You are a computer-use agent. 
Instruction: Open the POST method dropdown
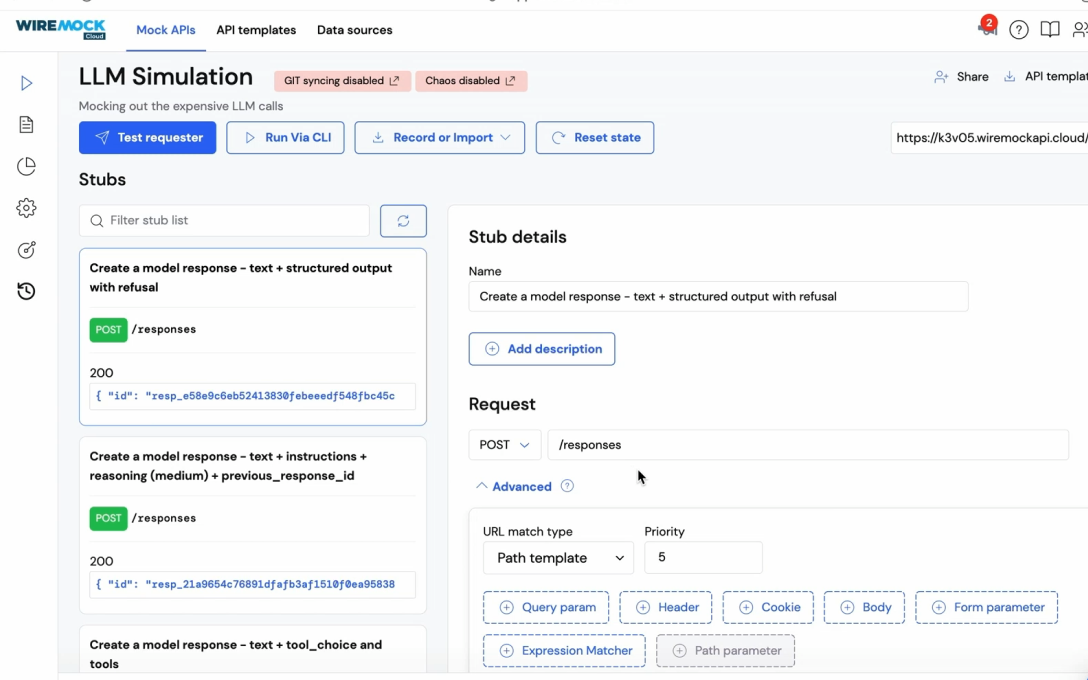click(x=504, y=445)
